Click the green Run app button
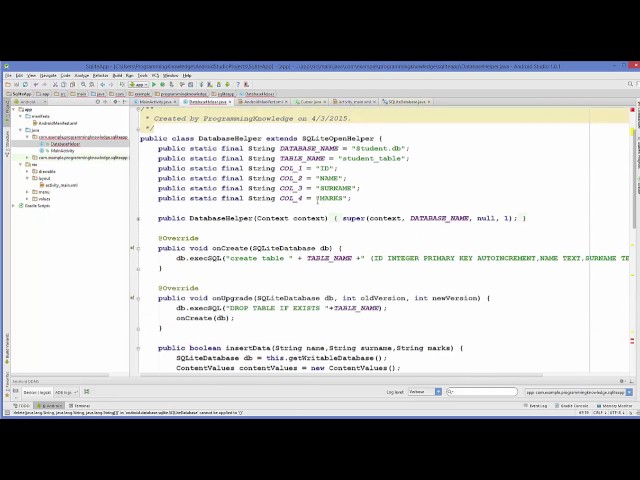The image size is (640, 480). [x=154, y=84]
